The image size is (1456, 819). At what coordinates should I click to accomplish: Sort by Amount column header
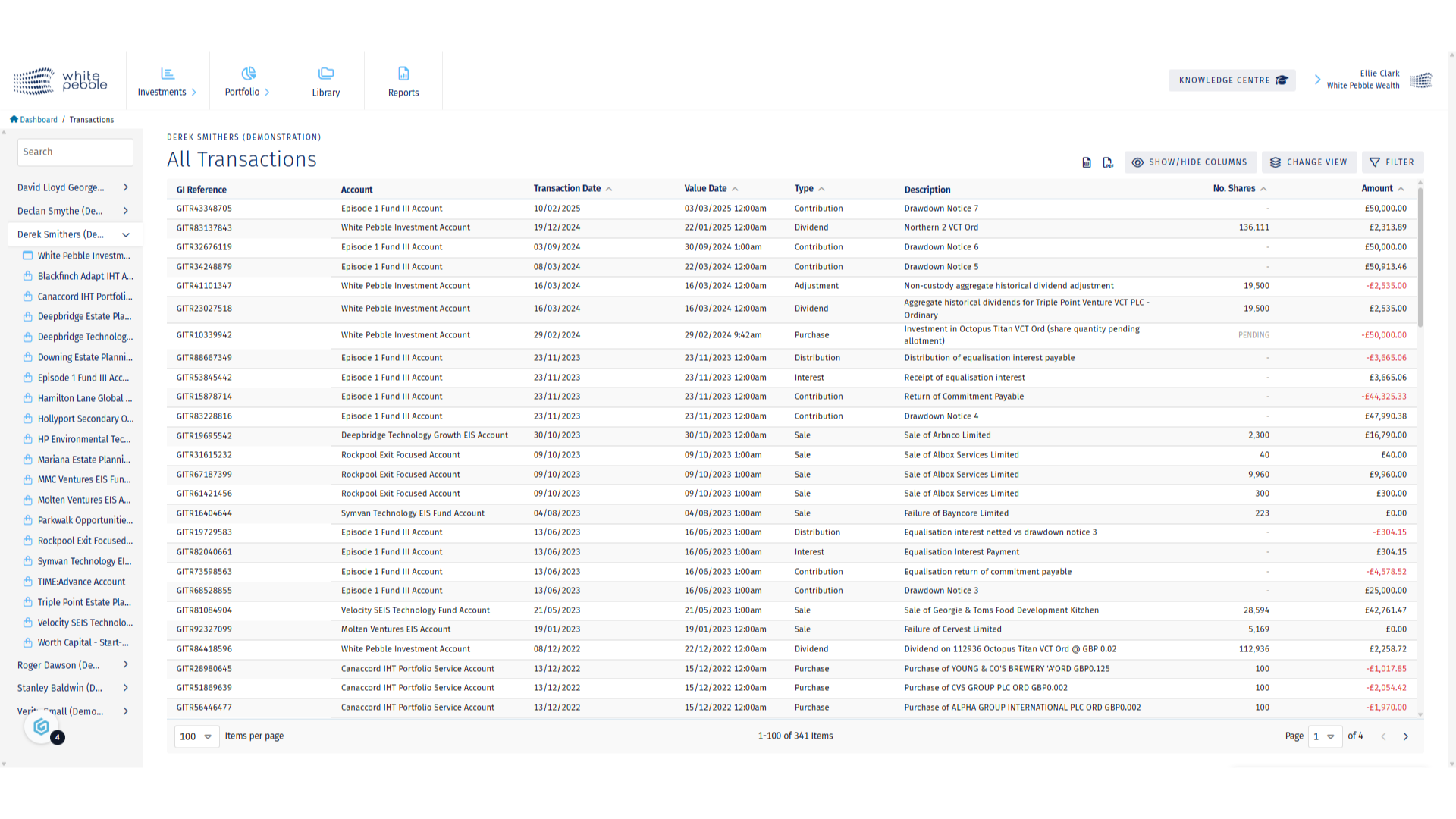(x=1377, y=188)
